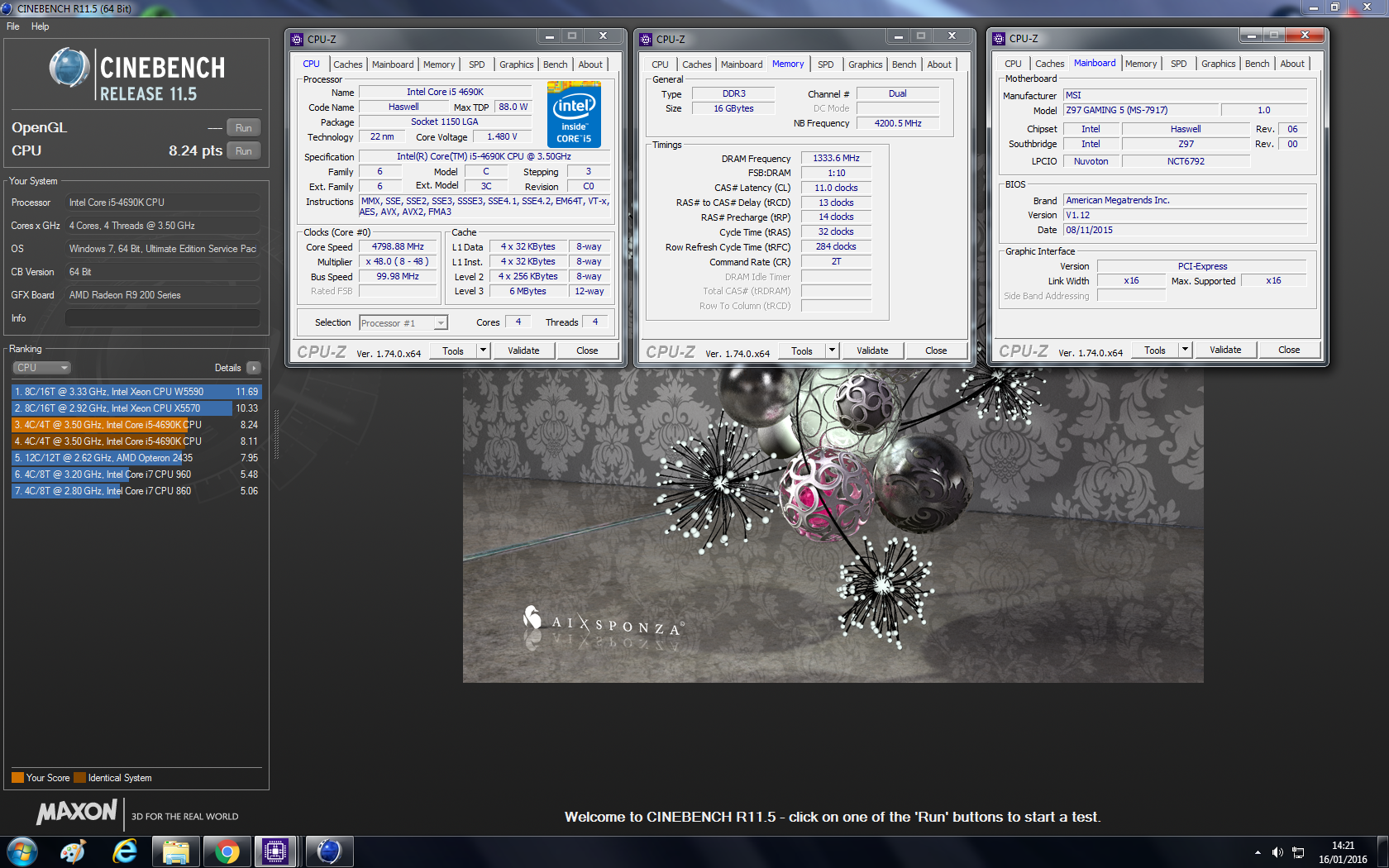
Task: Open Cinebench Help menu
Action: coord(40,26)
